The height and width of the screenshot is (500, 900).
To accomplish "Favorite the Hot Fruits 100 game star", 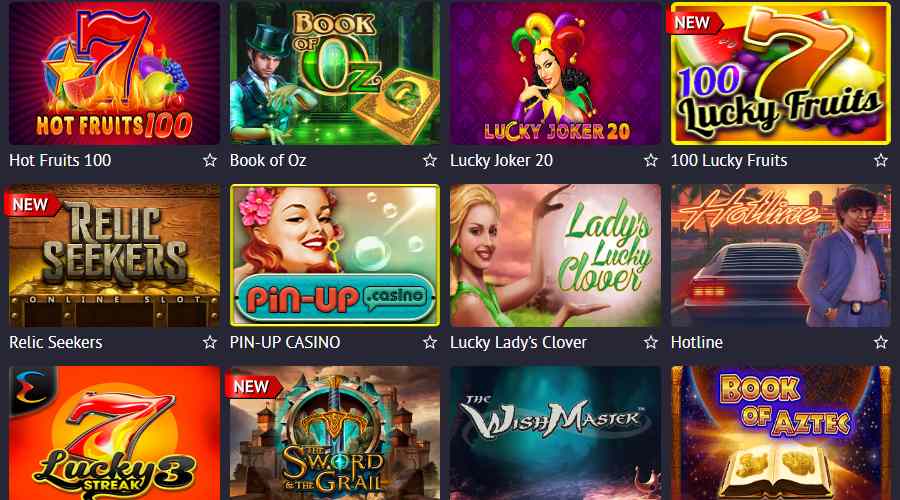I will coord(210,160).
